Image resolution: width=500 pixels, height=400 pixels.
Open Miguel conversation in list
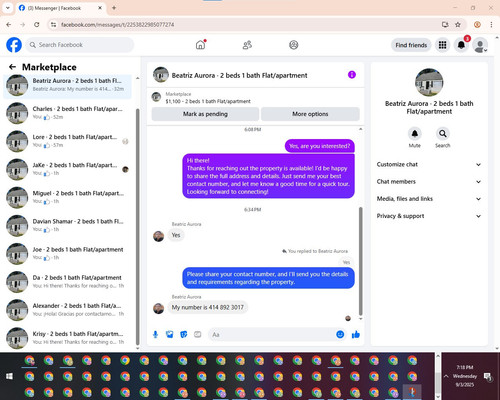(x=67, y=197)
